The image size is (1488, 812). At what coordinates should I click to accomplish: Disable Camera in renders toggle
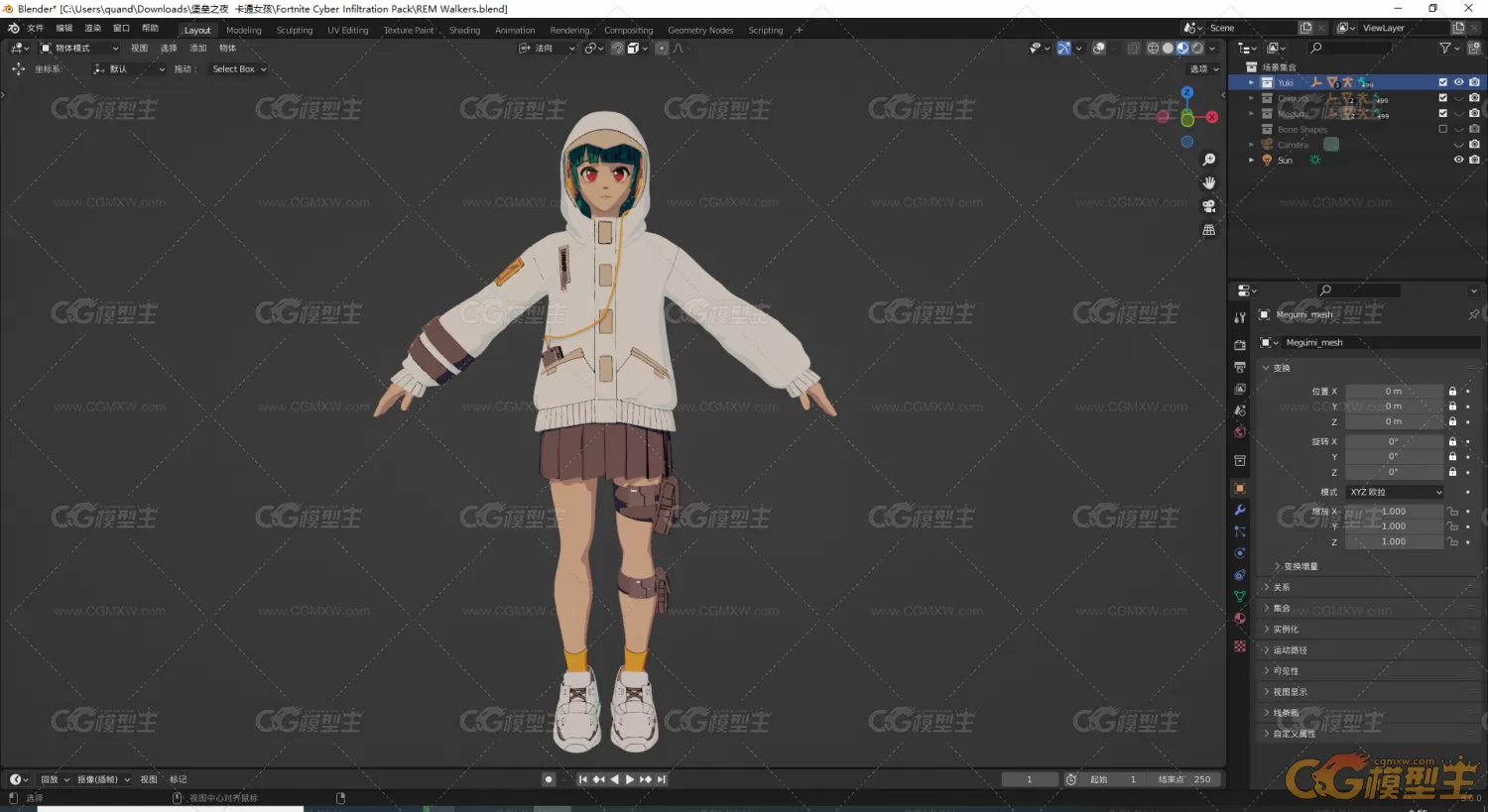tap(1474, 145)
